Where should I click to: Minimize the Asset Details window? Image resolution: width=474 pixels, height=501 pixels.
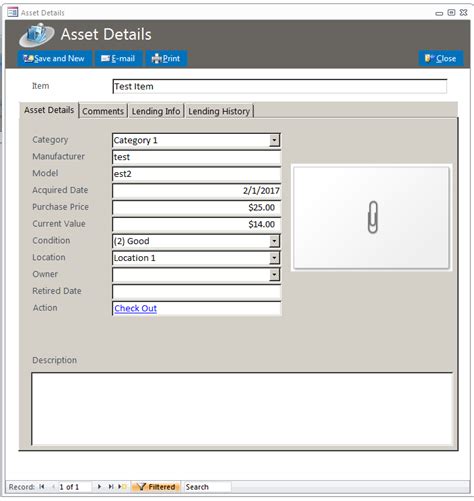click(439, 13)
